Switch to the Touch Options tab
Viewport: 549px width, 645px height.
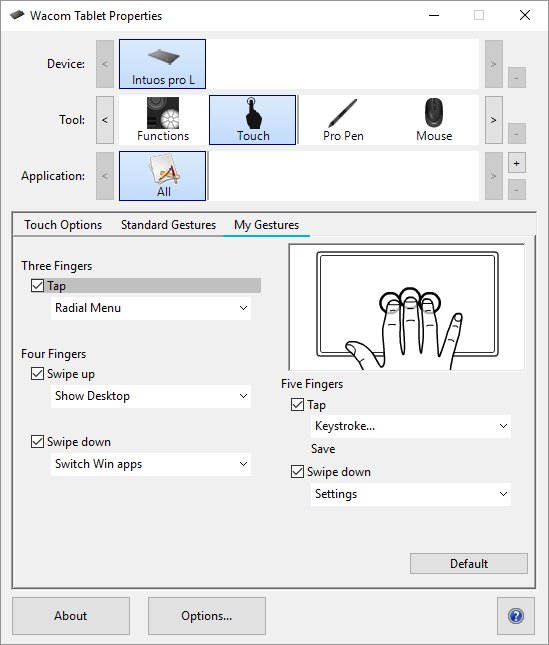point(63,225)
